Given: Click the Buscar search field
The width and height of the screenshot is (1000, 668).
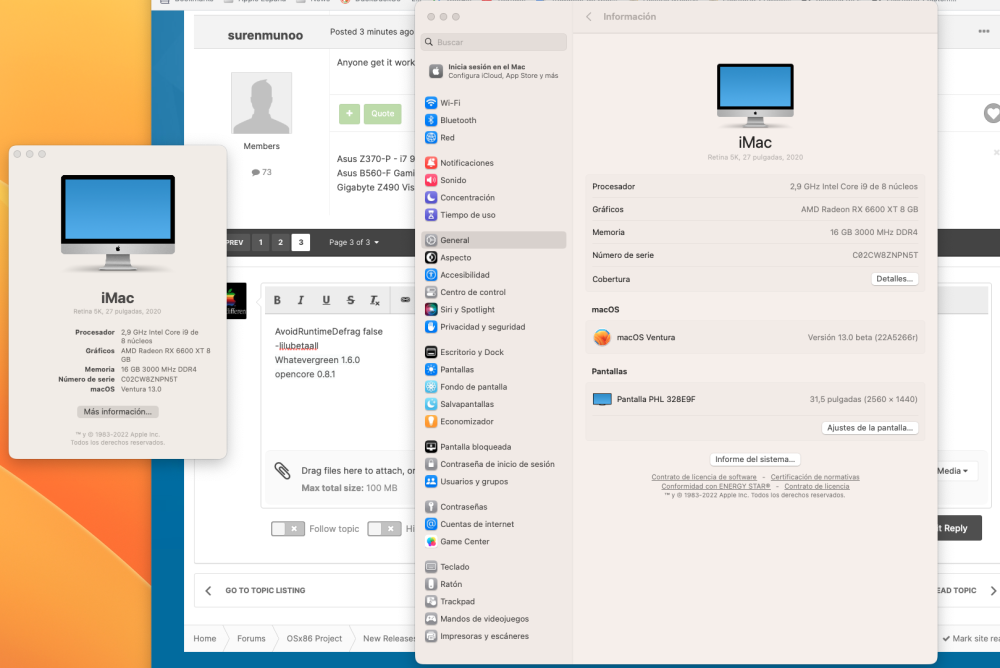Looking at the screenshot, I should click(x=494, y=42).
